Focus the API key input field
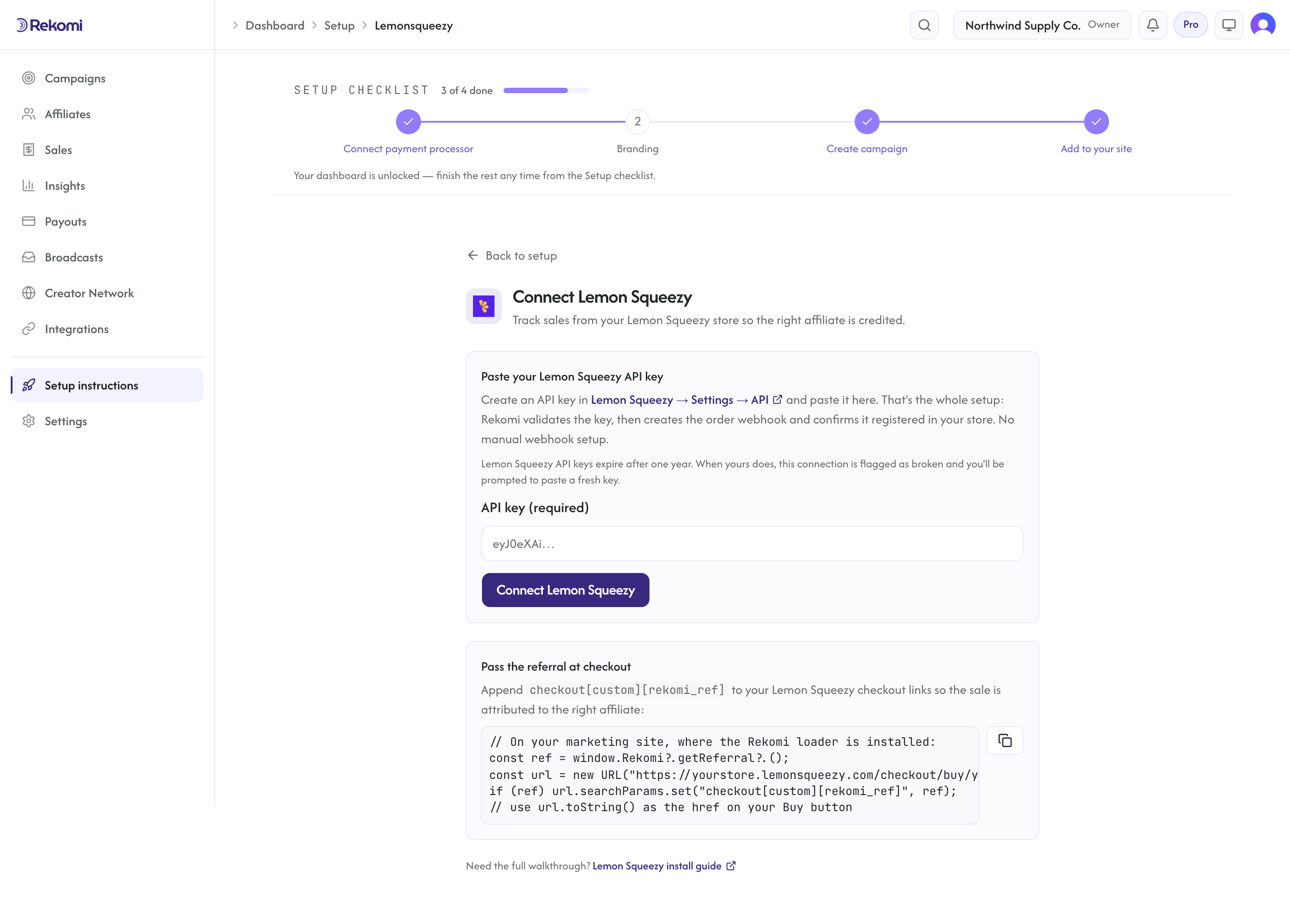 752,543
